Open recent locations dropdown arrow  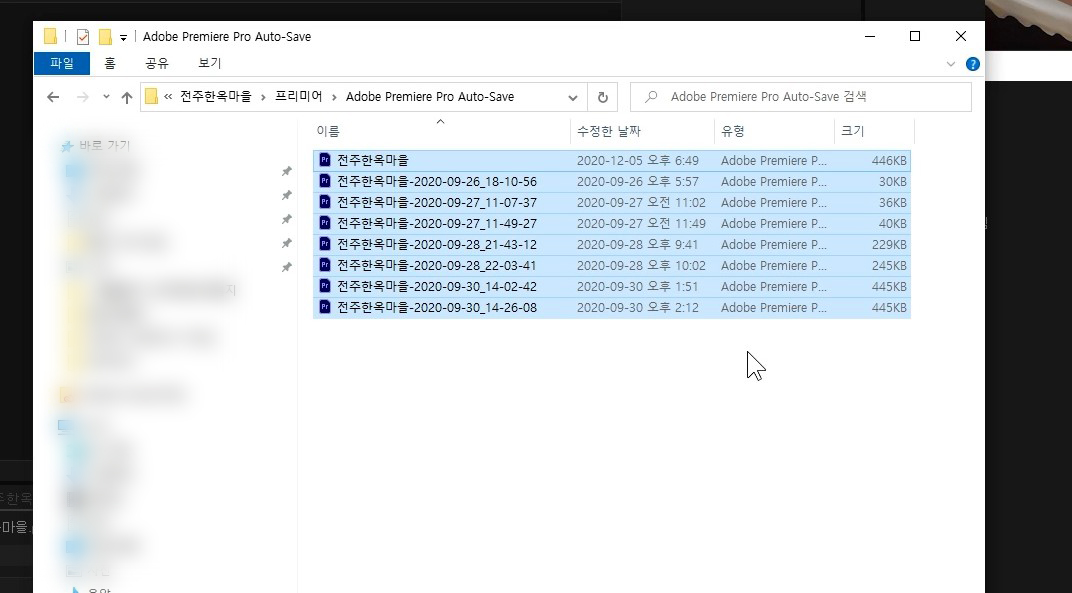tap(106, 96)
